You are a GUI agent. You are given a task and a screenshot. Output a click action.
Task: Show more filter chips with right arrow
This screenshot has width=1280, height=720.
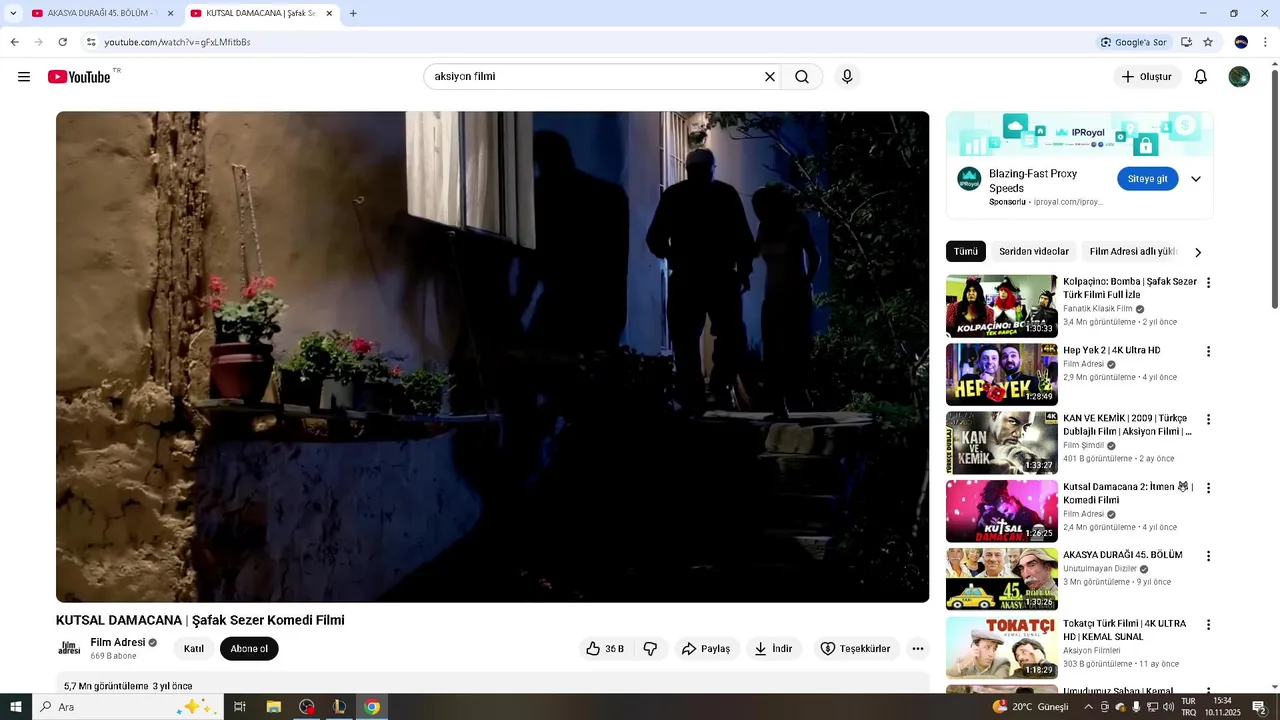tap(1198, 252)
